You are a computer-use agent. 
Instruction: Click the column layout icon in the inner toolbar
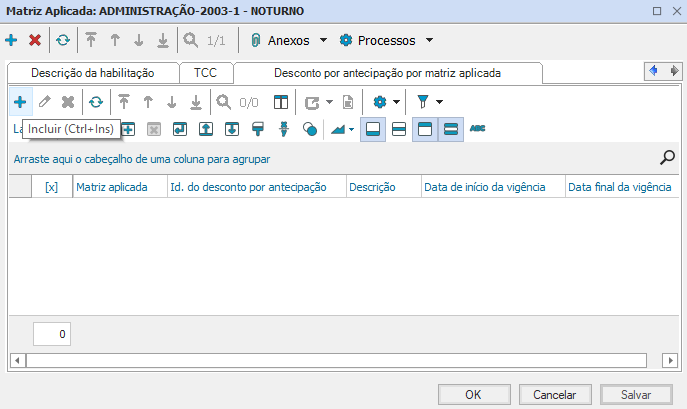coord(282,102)
